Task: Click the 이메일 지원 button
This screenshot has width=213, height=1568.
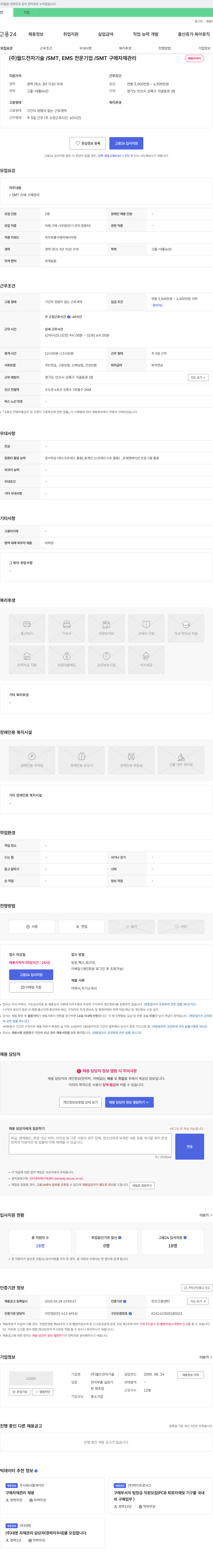Action: (x=31, y=987)
